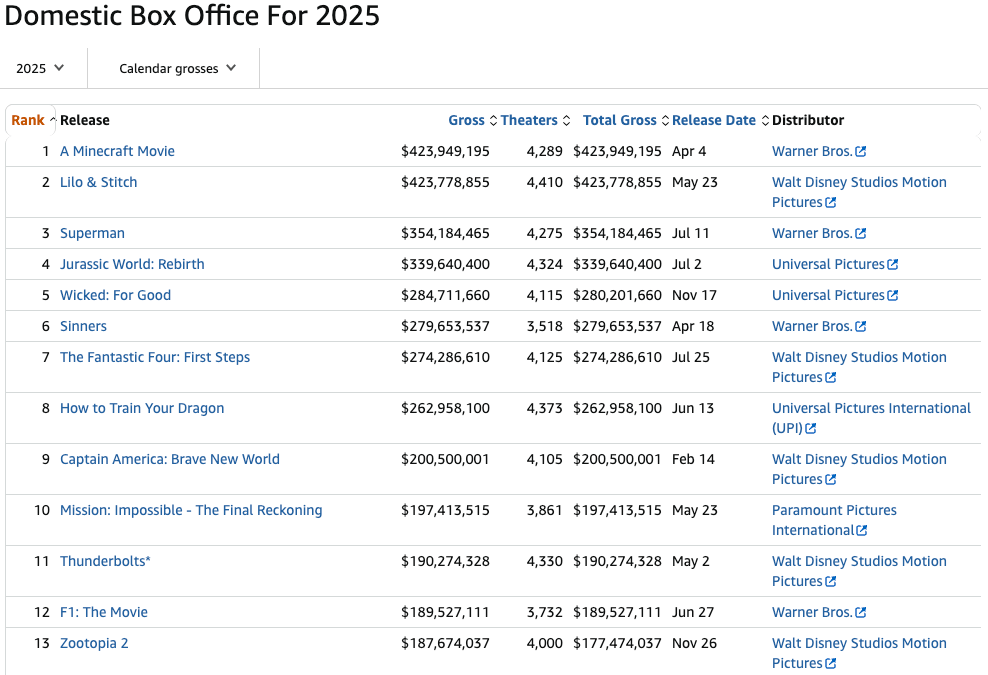Click Warner Bros. distributor for Superman

(x=811, y=233)
